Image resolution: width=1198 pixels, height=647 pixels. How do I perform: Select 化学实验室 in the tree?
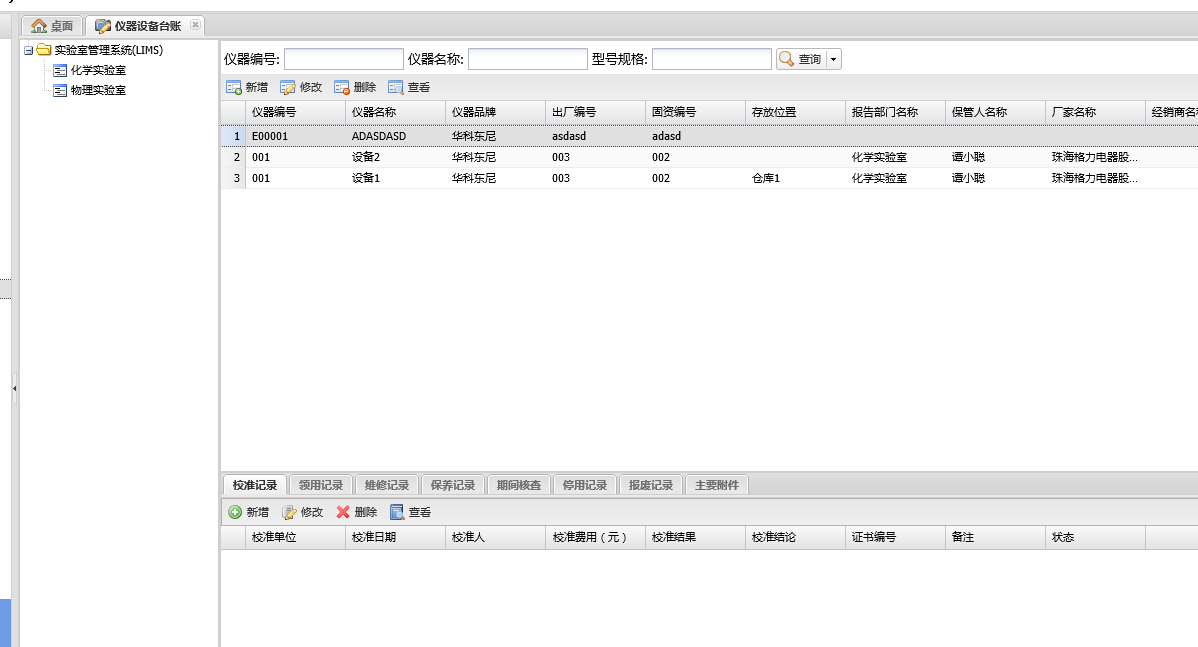98,70
